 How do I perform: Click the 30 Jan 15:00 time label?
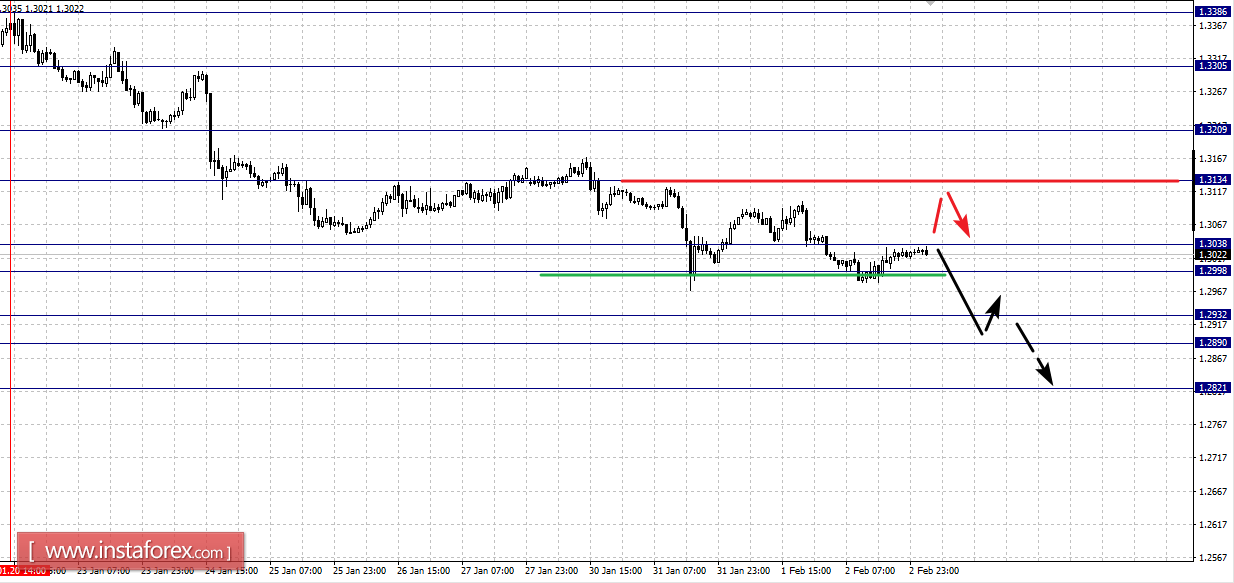click(616, 571)
